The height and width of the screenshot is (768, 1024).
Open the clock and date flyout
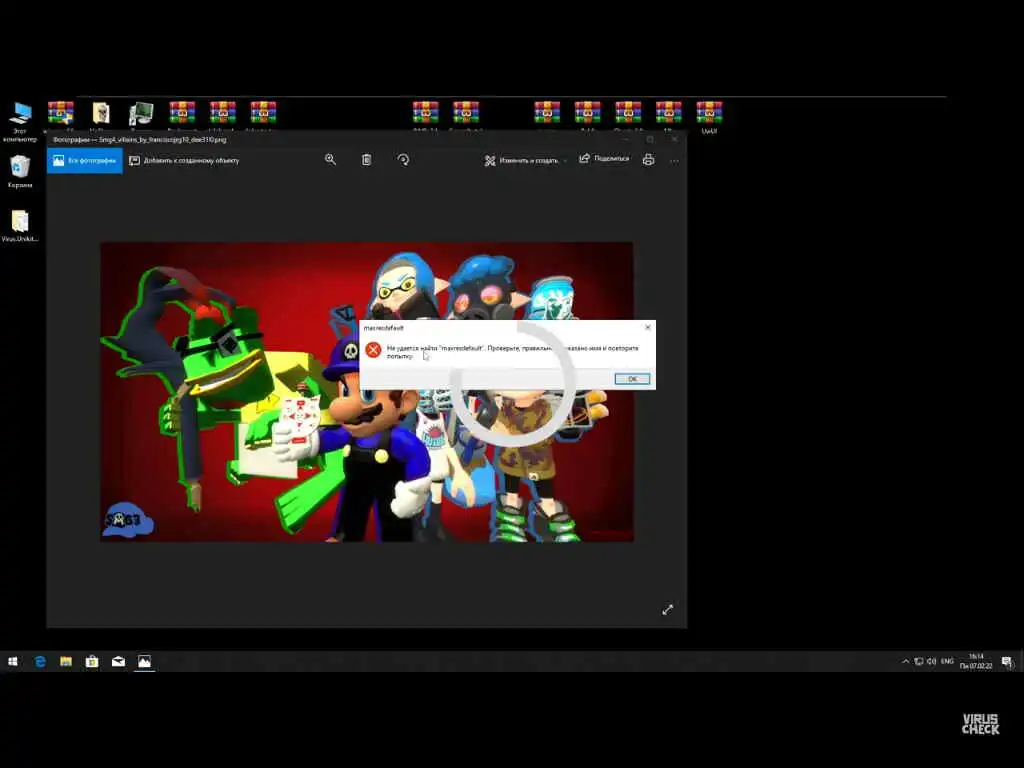coord(976,661)
